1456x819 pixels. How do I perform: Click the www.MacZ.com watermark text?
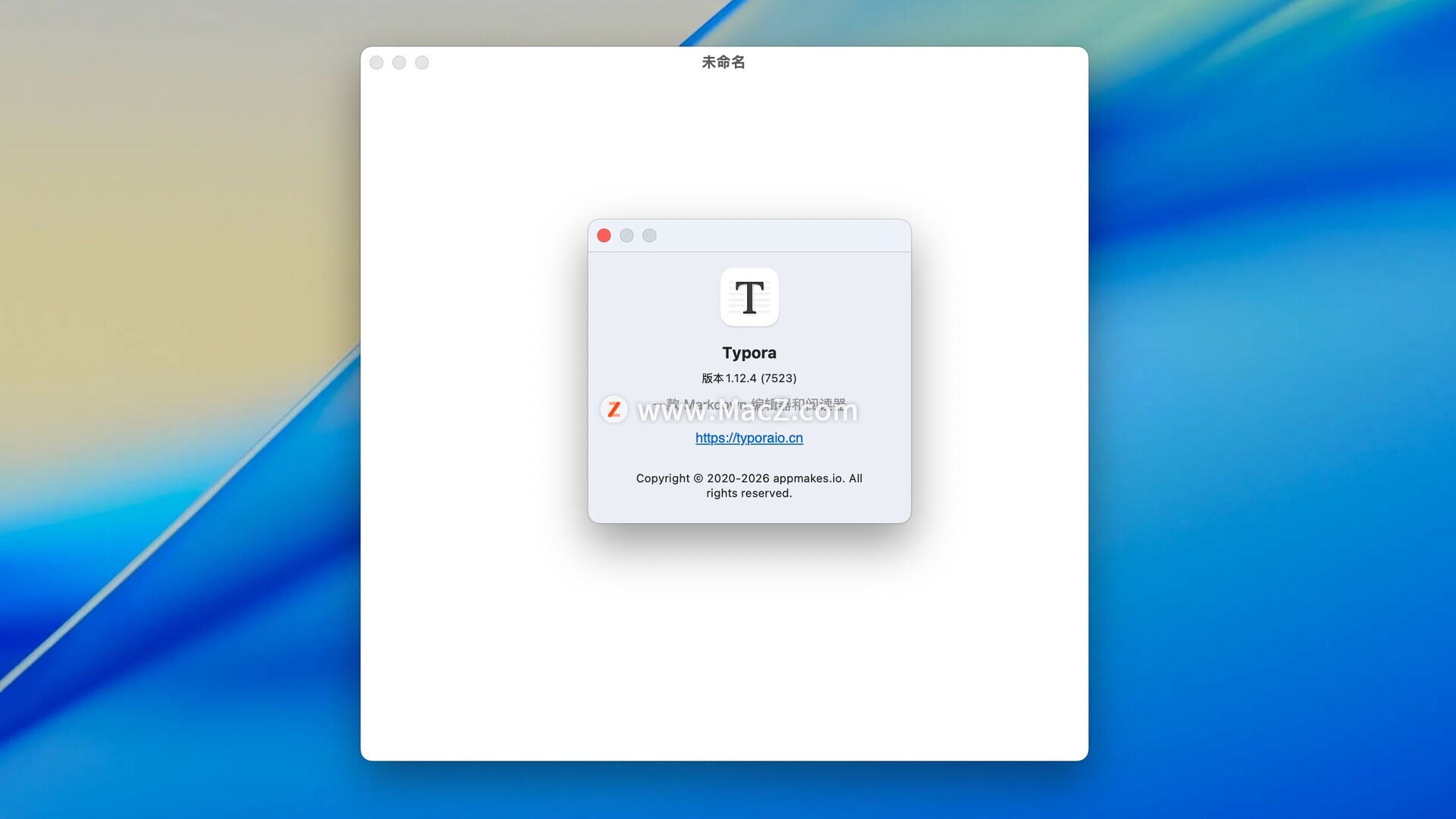[747, 413]
